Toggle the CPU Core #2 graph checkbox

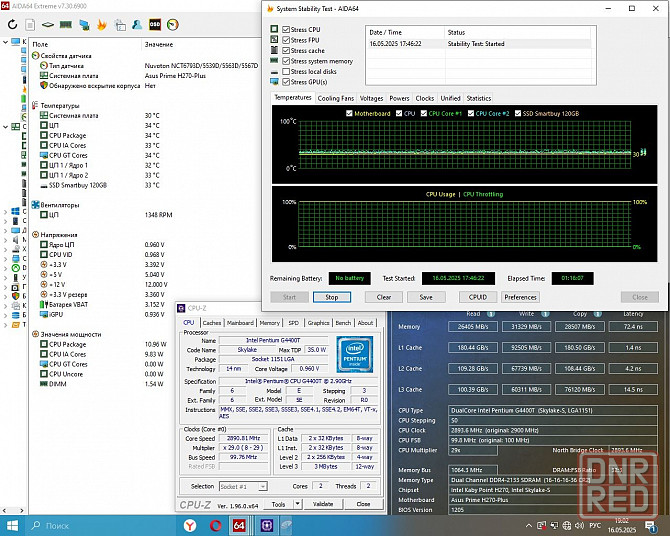pyautogui.click(x=471, y=113)
